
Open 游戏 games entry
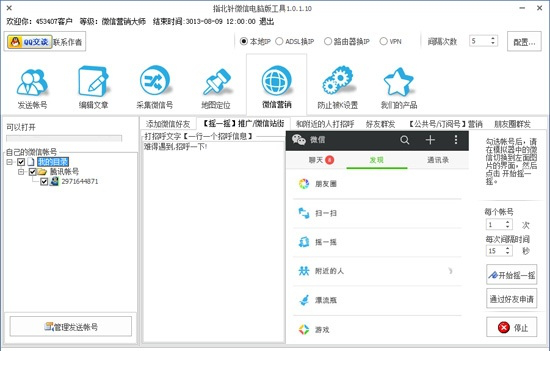(377, 330)
